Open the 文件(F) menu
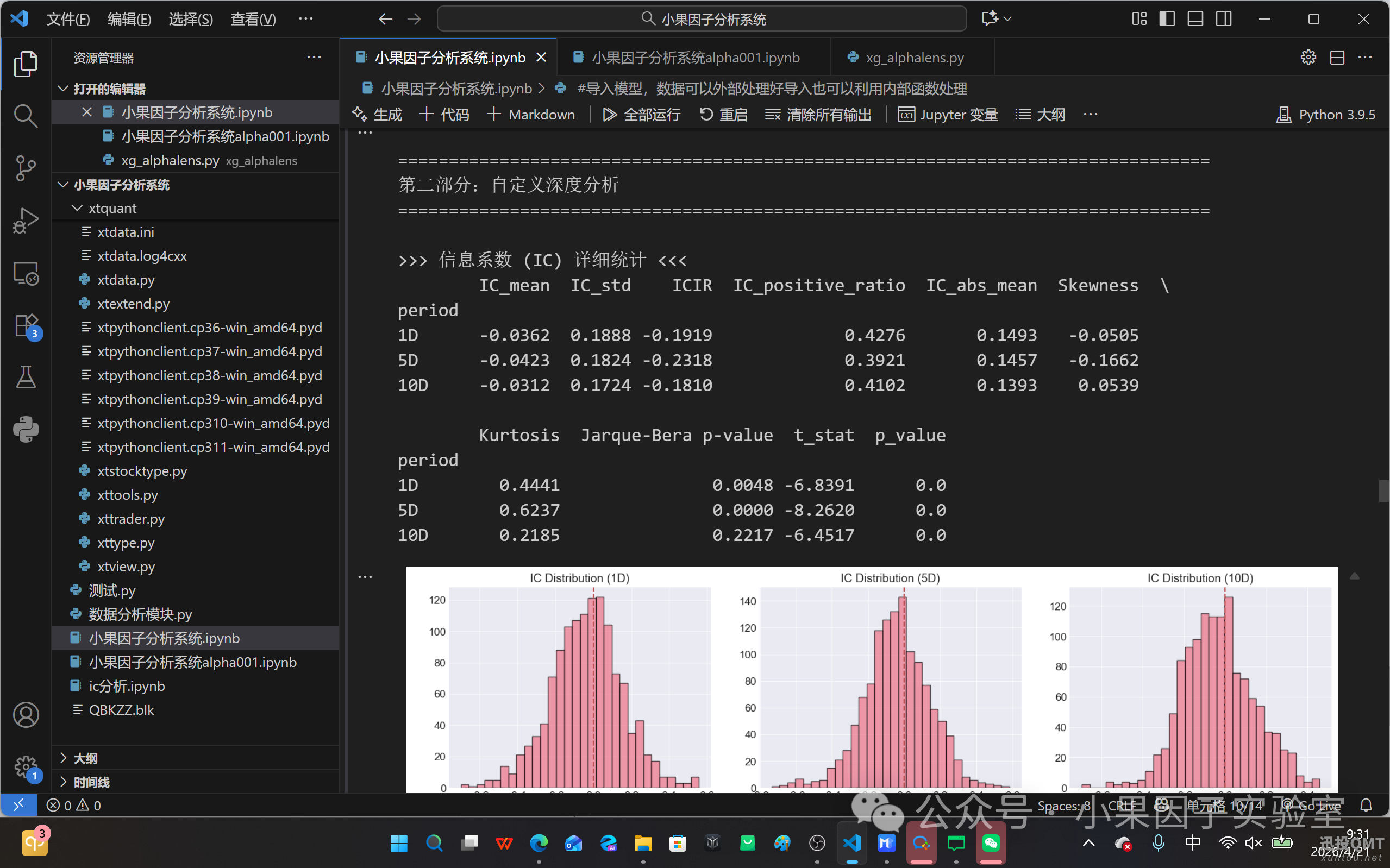 pos(68,19)
